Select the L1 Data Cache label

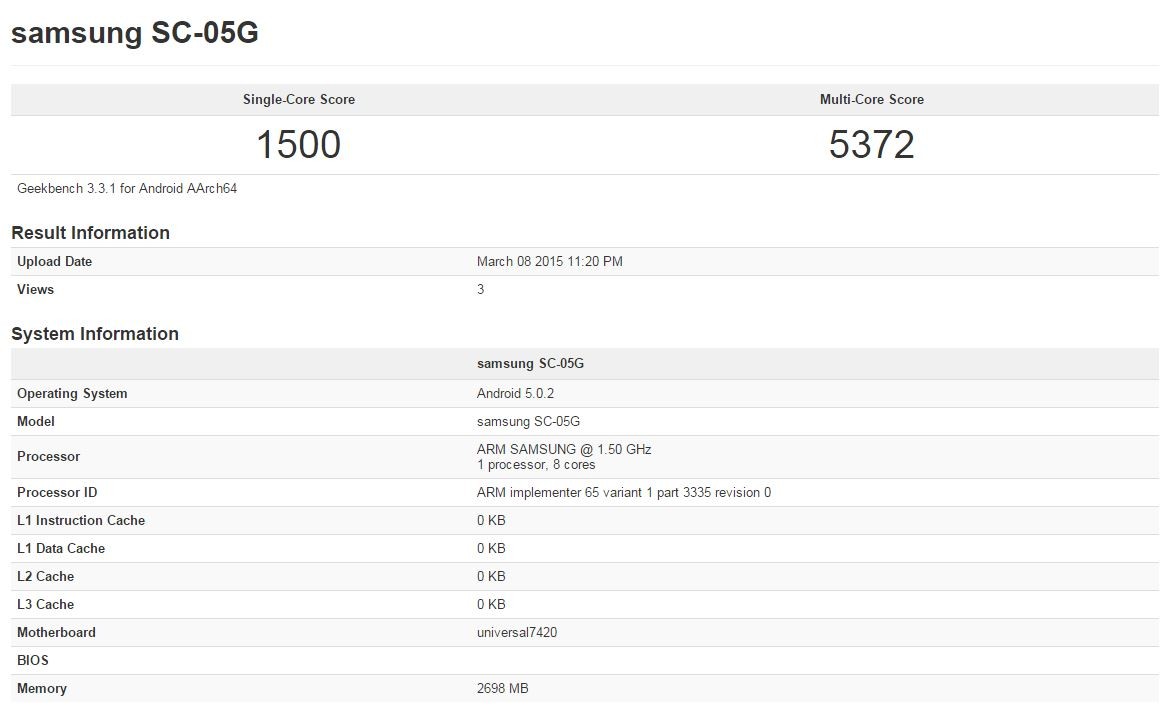[x=61, y=549]
